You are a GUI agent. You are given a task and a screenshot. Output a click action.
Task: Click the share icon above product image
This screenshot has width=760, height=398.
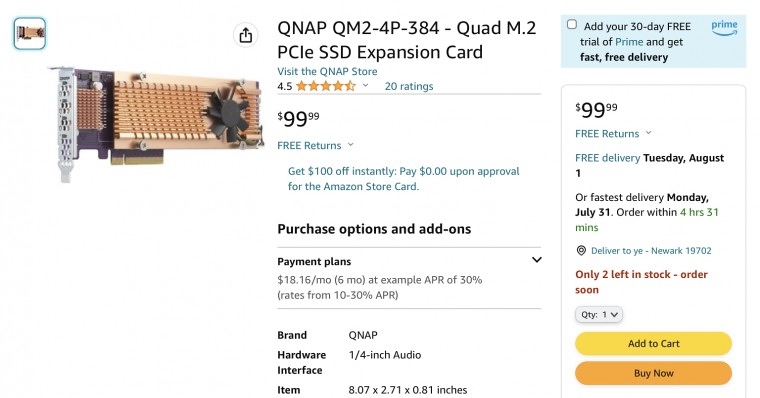coord(246,35)
